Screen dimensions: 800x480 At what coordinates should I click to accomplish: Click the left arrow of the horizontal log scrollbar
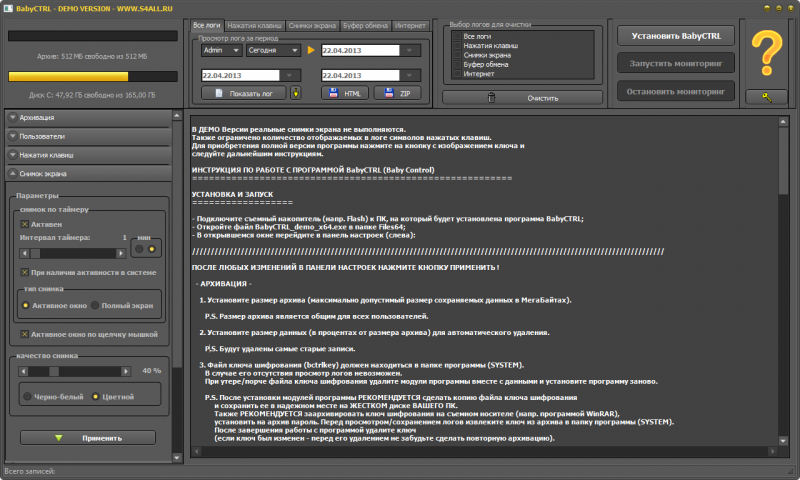pos(196,451)
